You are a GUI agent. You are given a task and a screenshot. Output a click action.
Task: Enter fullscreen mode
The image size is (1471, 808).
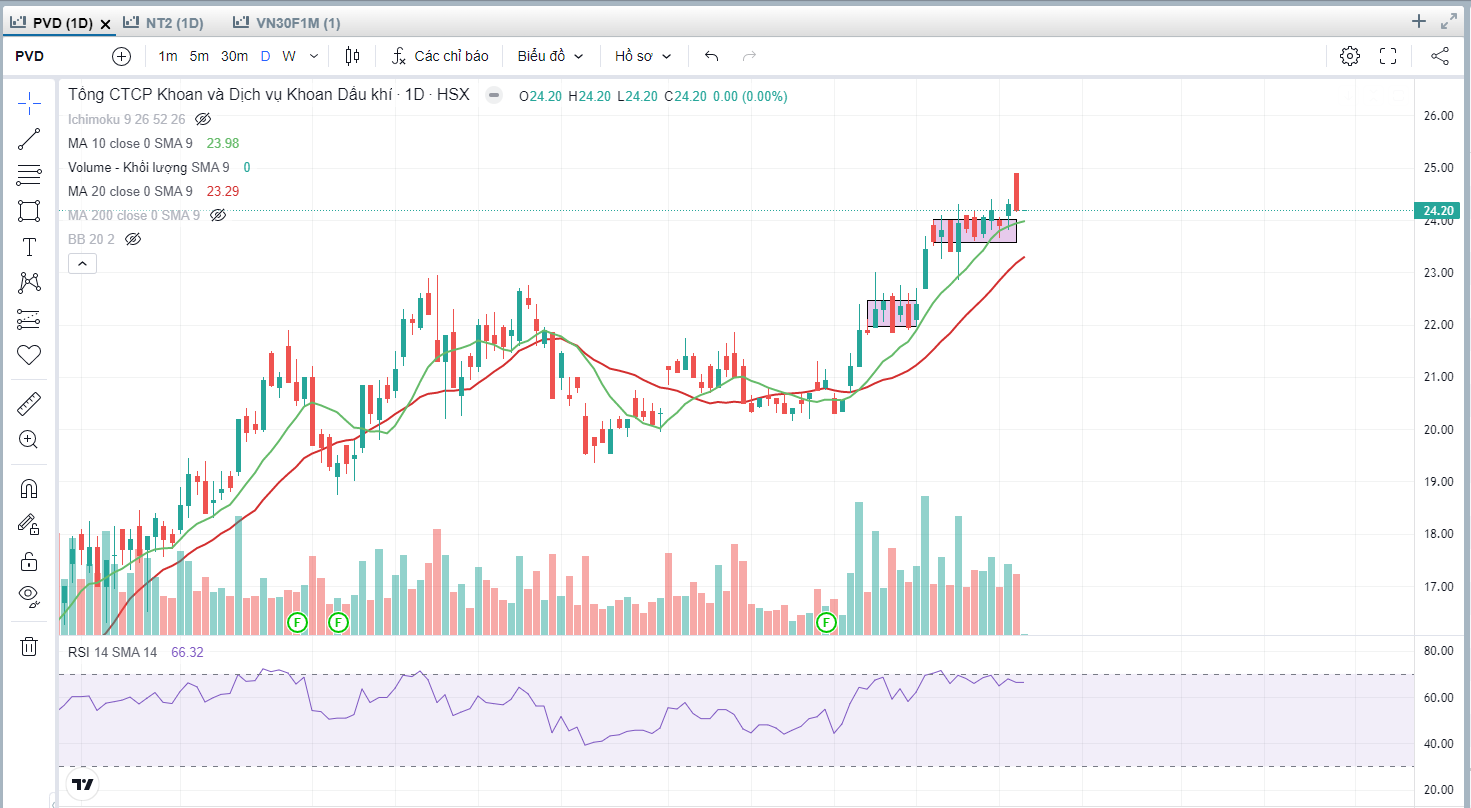click(x=1388, y=56)
